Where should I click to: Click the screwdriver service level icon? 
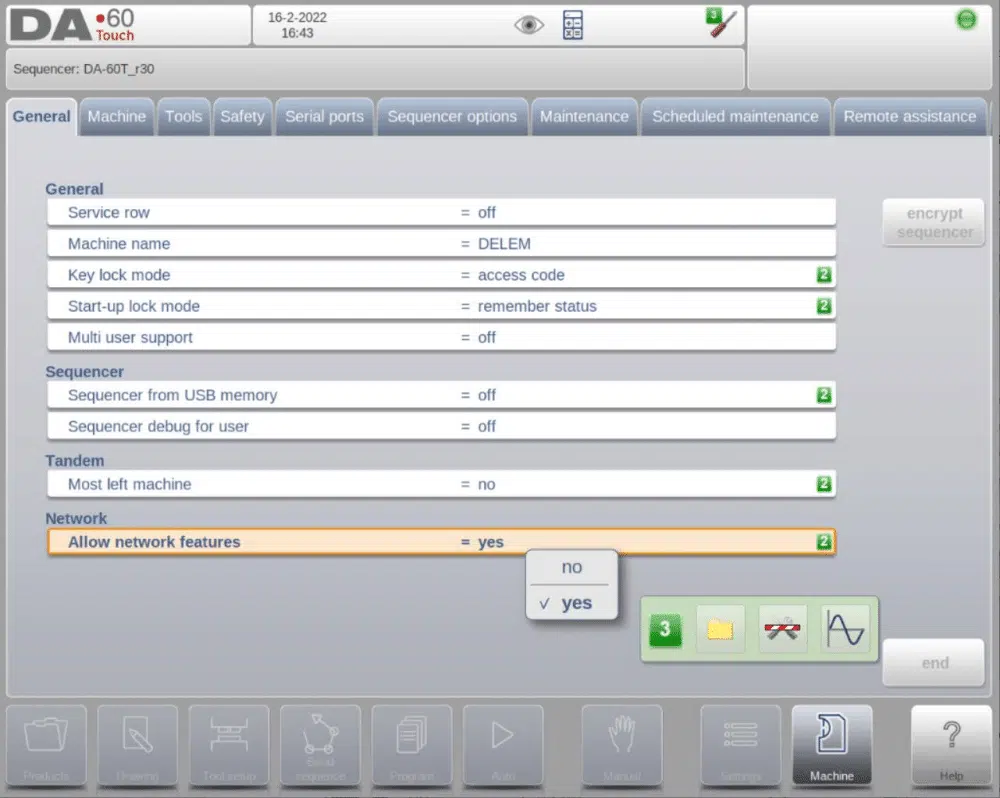[721, 23]
